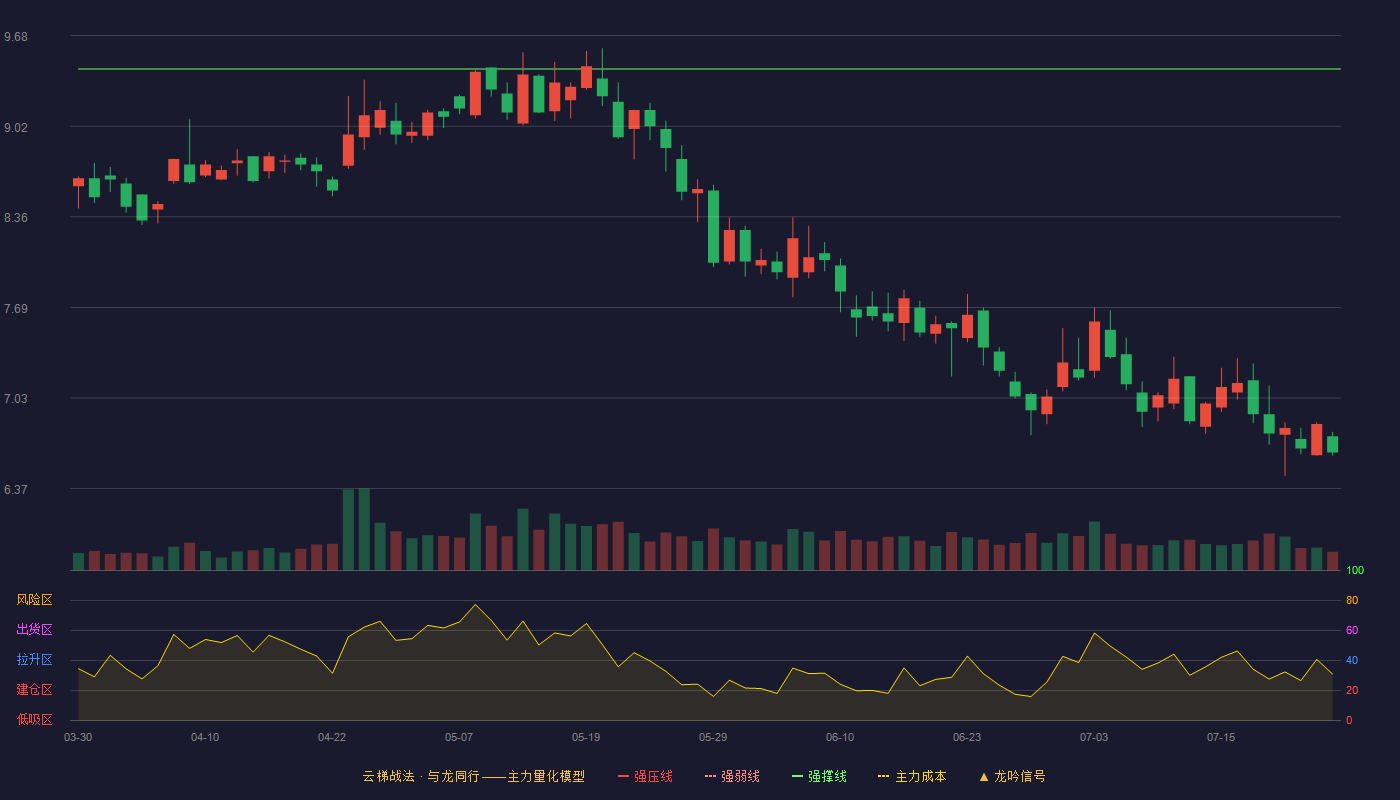Click the green horizontal support line

coord(709,69)
